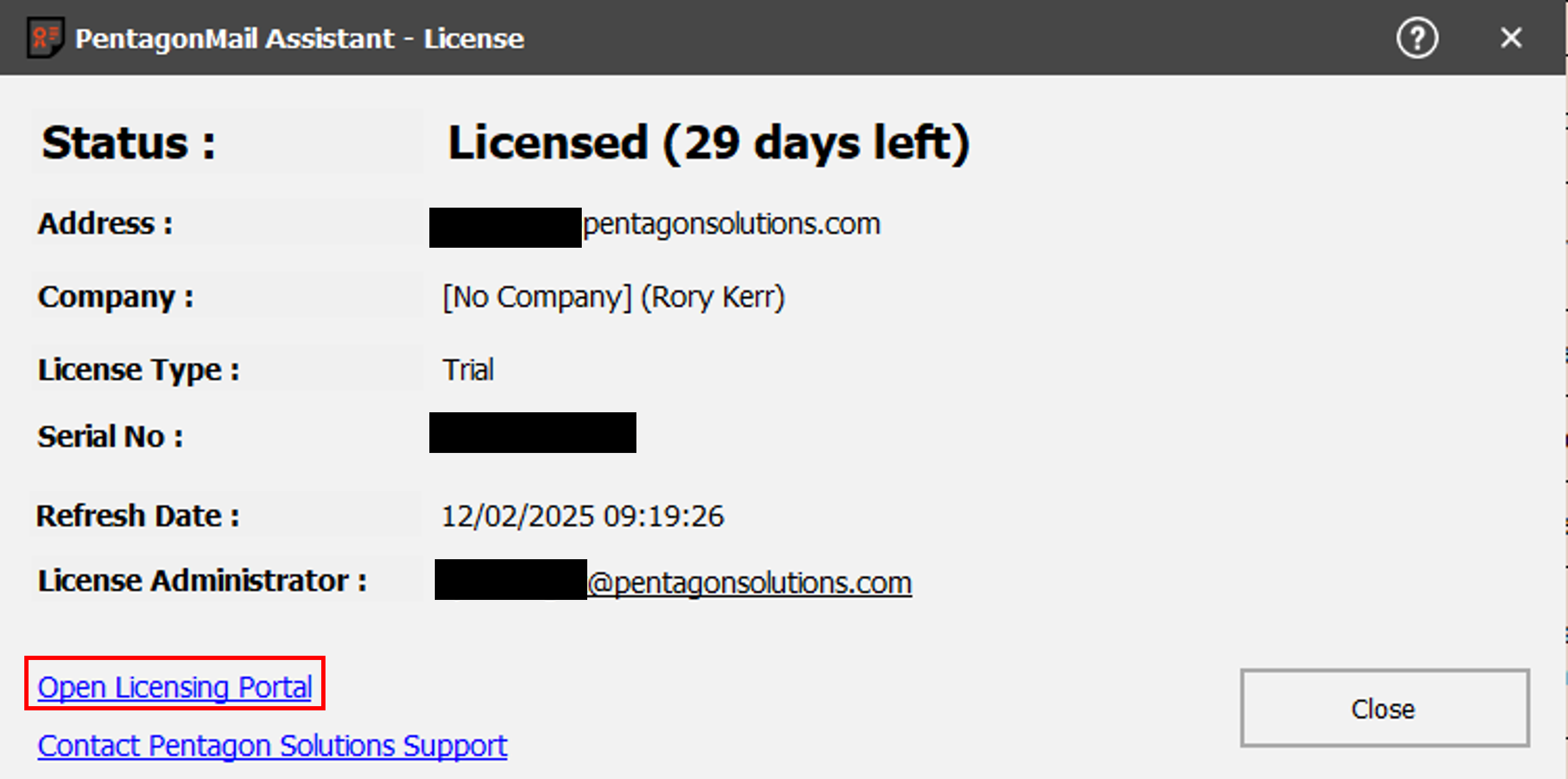Image resolution: width=1568 pixels, height=779 pixels.
Task: Click the dialog title bar text
Action: (x=299, y=38)
